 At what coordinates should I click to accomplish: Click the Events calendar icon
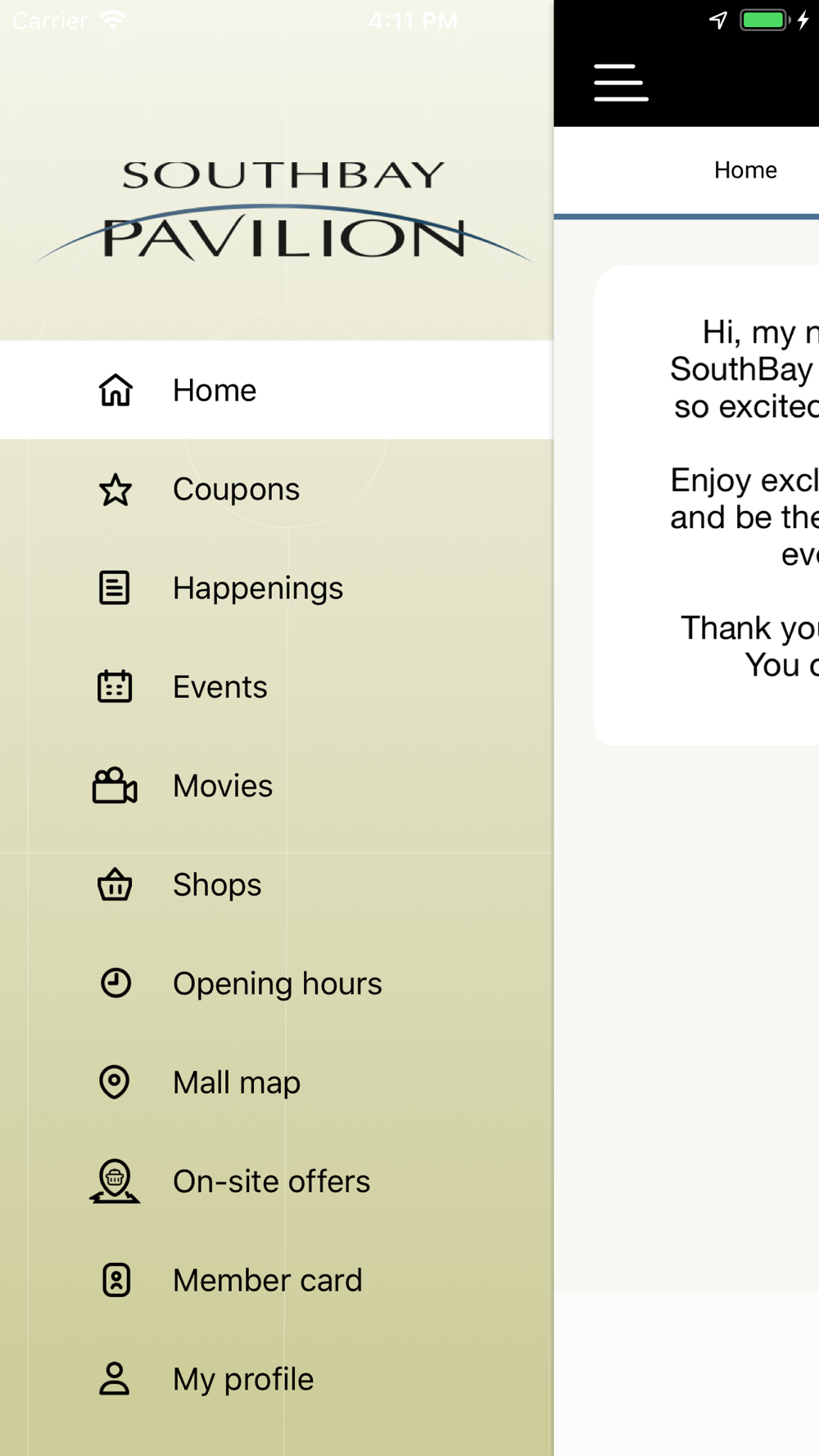[x=115, y=686]
